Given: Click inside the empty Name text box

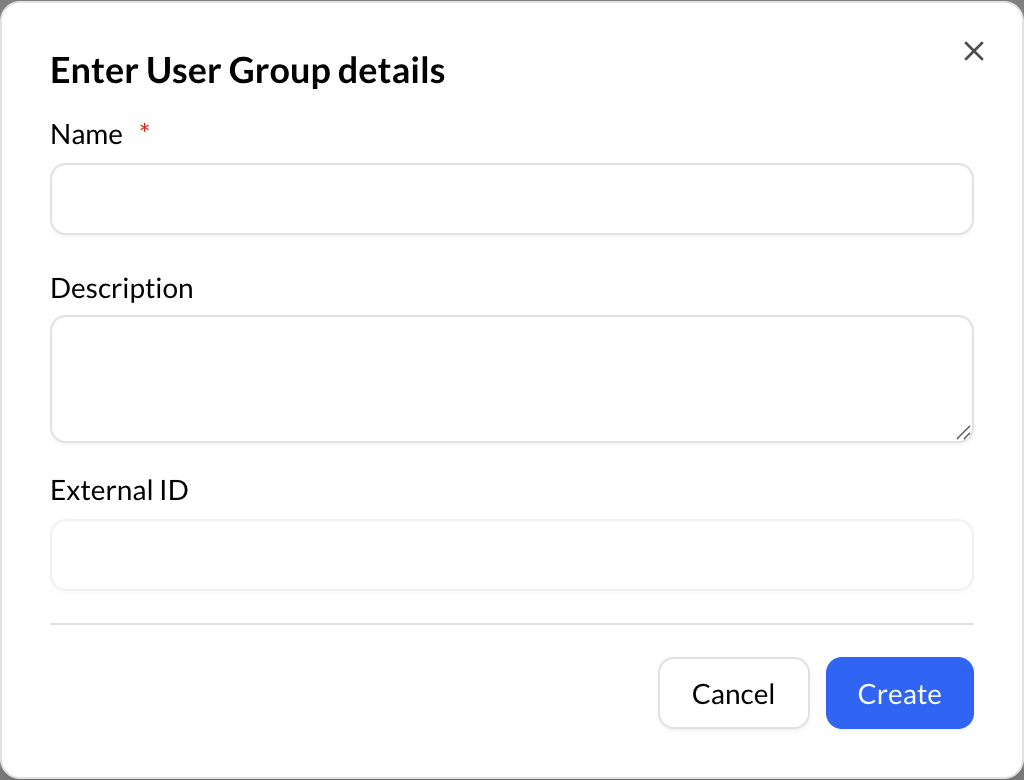Looking at the screenshot, I should (x=512, y=199).
